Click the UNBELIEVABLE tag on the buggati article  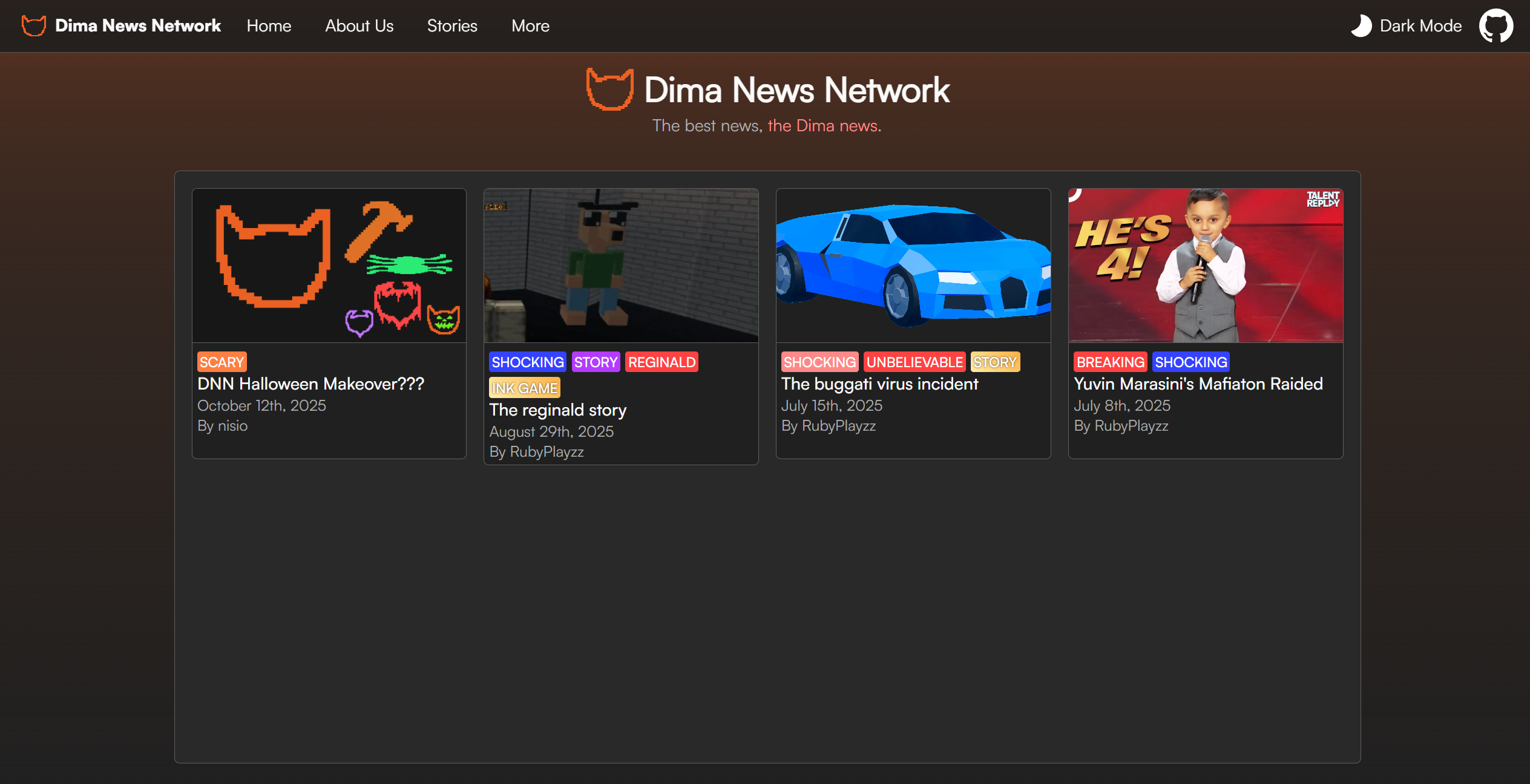(x=914, y=362)
